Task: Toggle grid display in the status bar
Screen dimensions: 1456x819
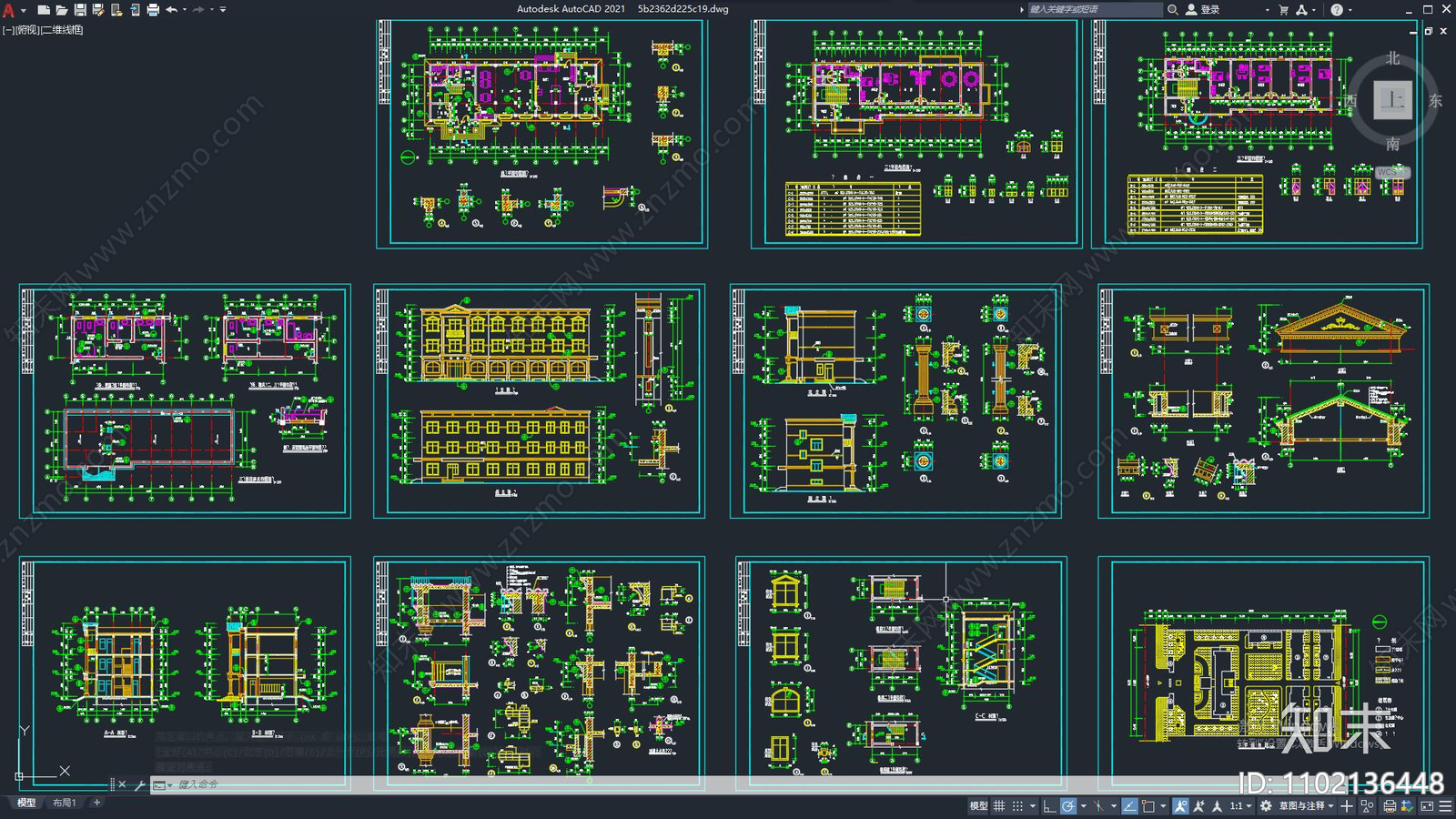Action: (999, 806)
